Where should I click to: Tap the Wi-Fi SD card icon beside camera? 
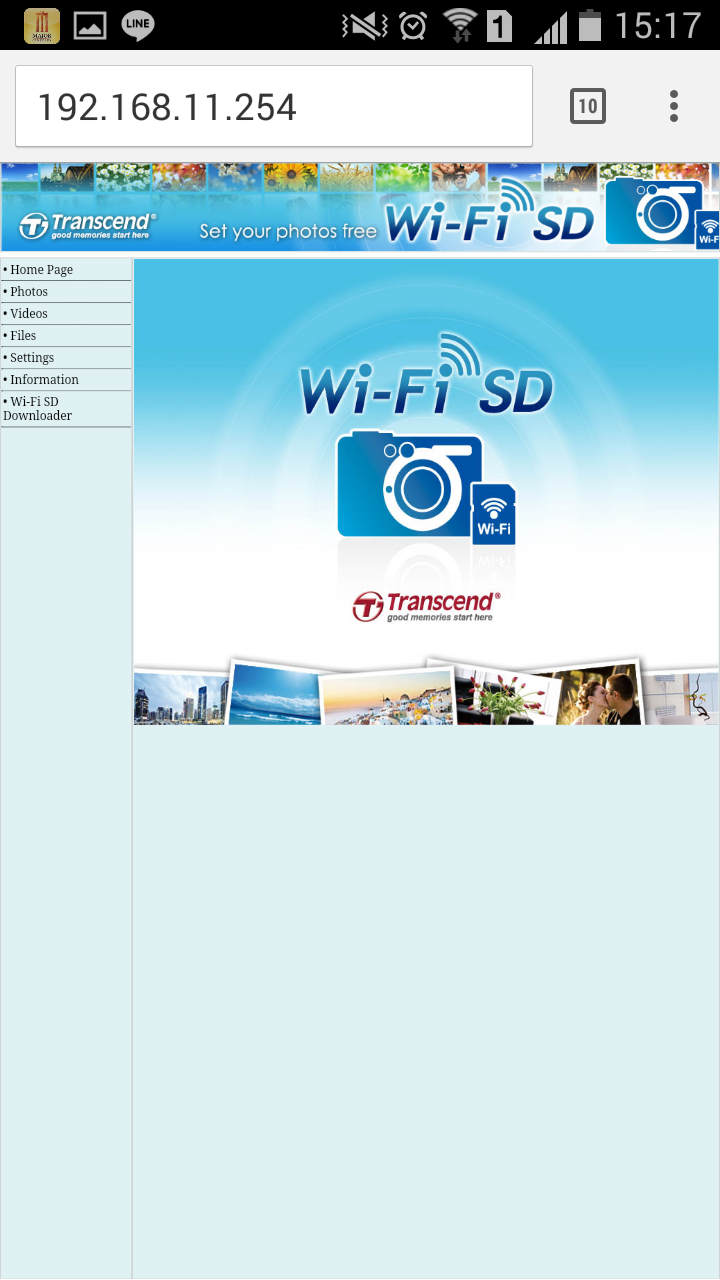click(x=494, y=514)
